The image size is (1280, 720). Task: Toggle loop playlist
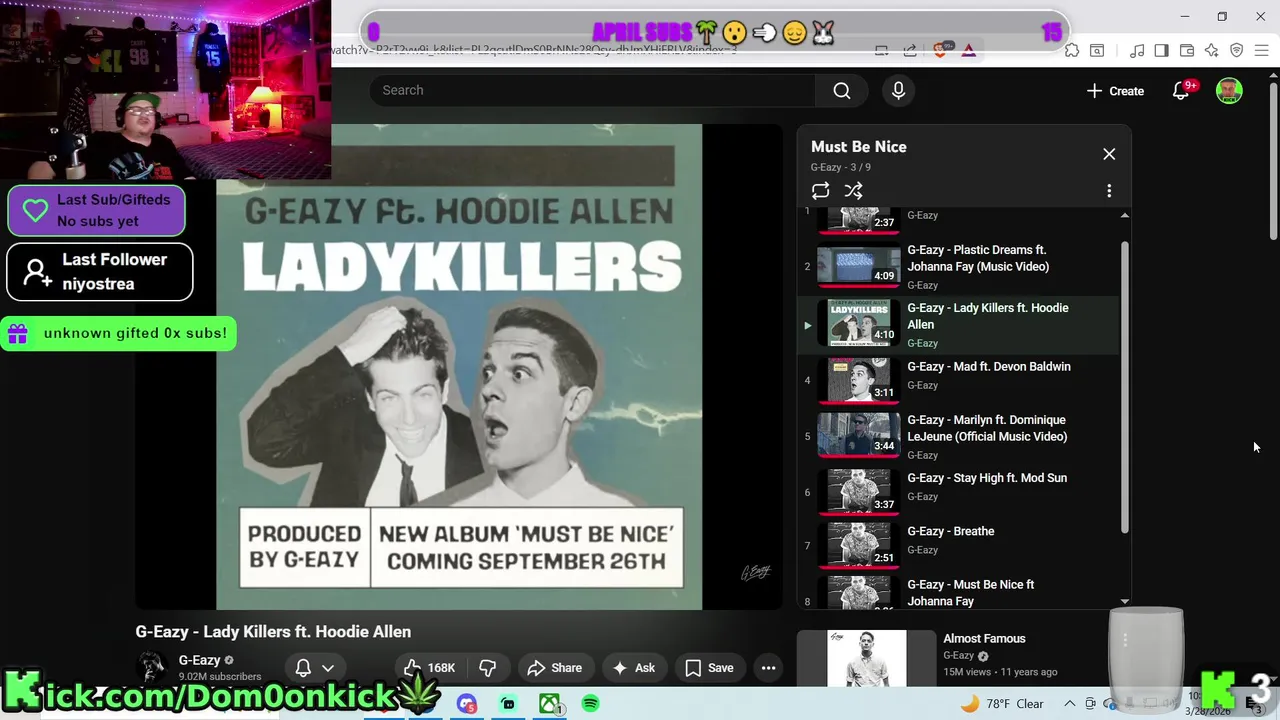(x=820, y=191)
